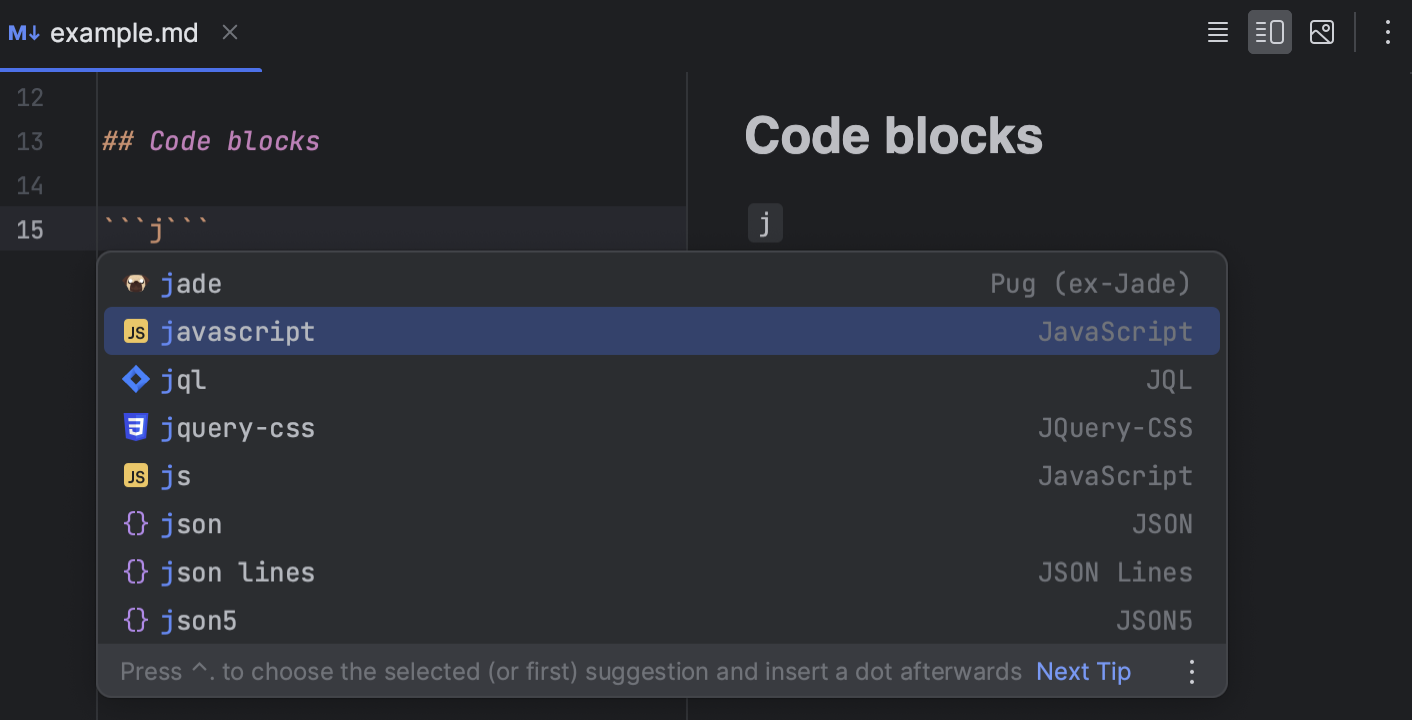Viewport: 1412px width, 720px height.
Task: Click the JS icon beside javascript suggestion
Action: pyautogui.click(x=135, y=331)
